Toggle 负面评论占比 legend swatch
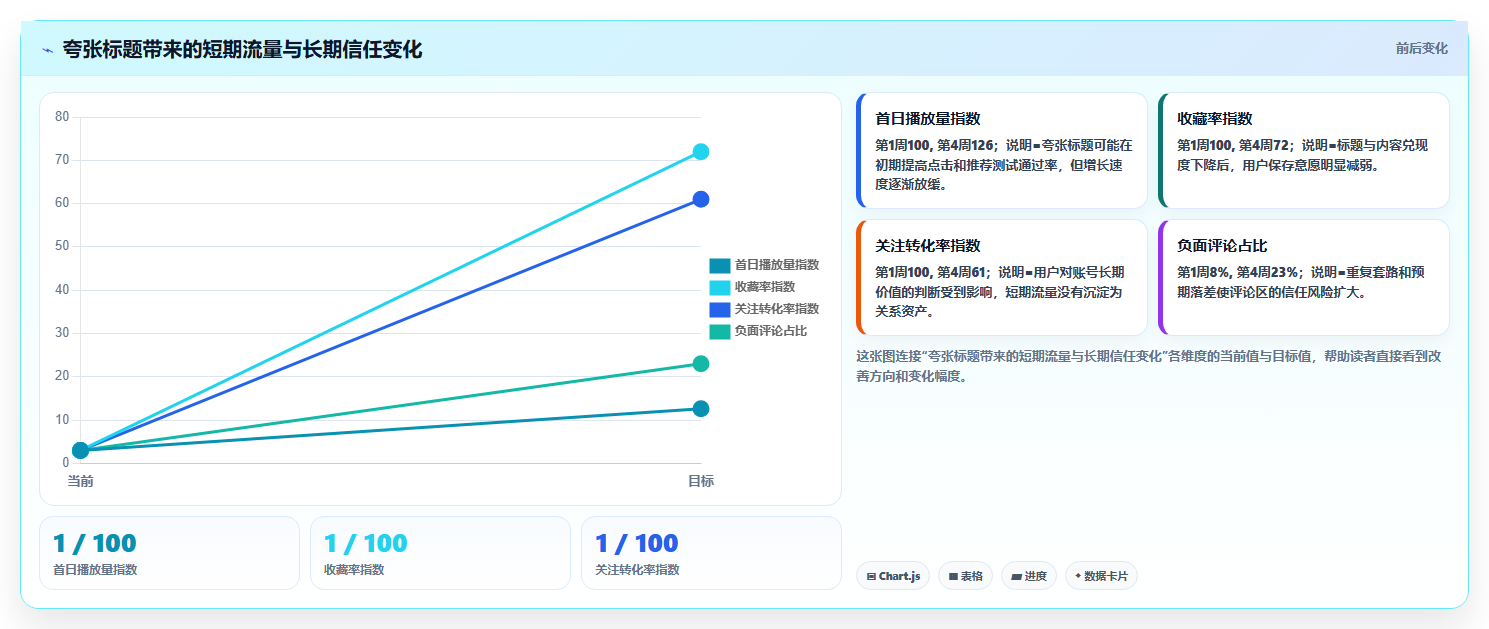This screenshot has height=629, width=1489. 720,332
